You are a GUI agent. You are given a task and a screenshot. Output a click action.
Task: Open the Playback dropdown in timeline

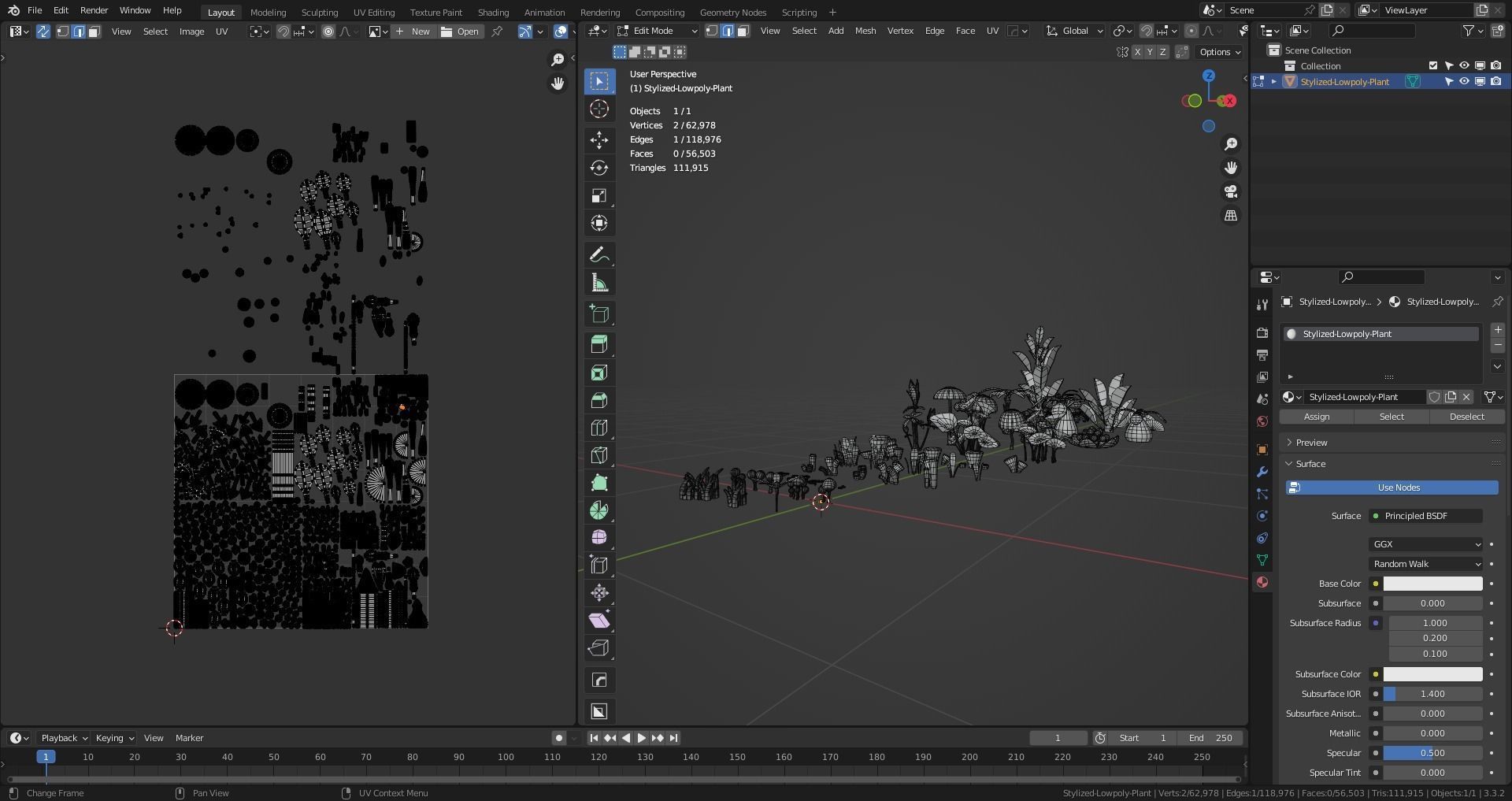[x=64, y=738]
